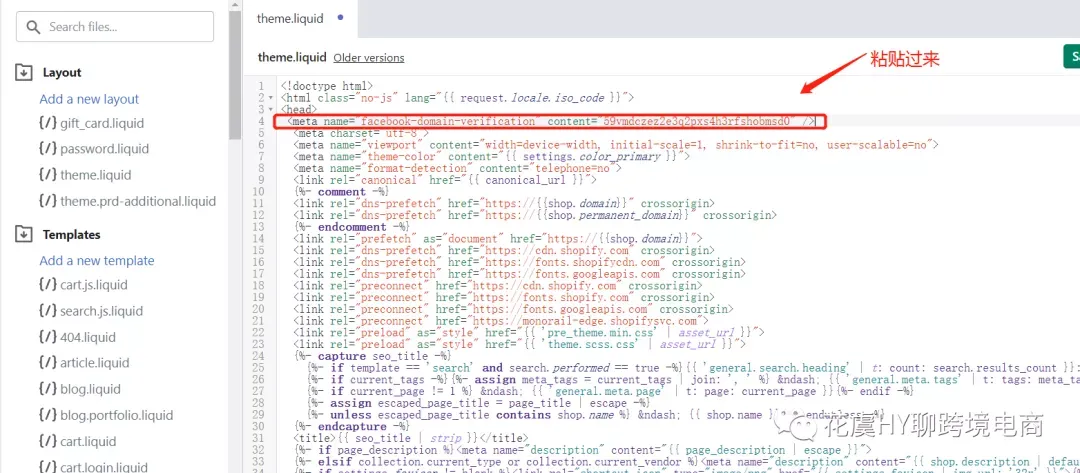Click Add a new layout link
The width and height of the screenshot is (1080, 473).
click(x=89, y=99)
